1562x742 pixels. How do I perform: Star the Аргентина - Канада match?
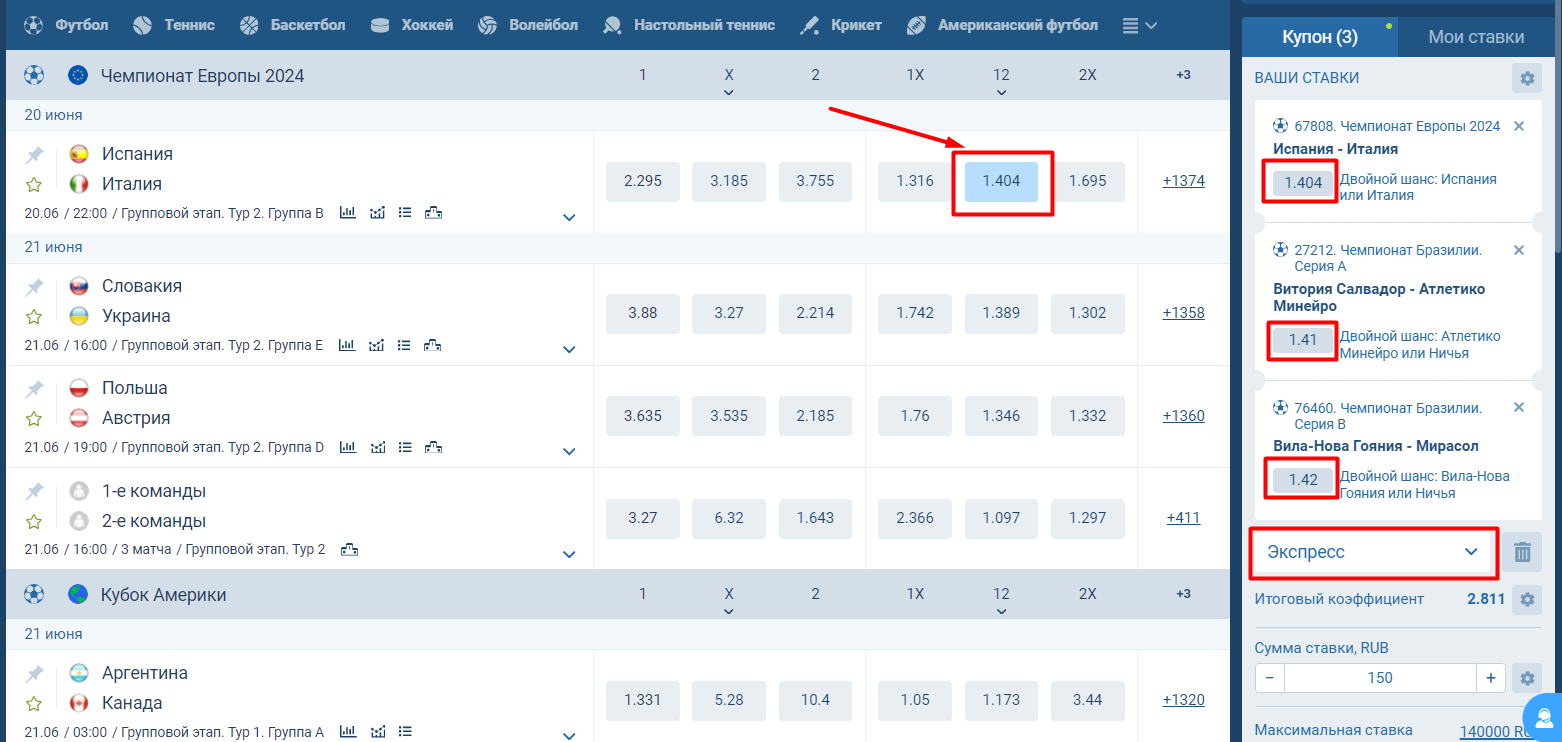(x=35, y=704)
